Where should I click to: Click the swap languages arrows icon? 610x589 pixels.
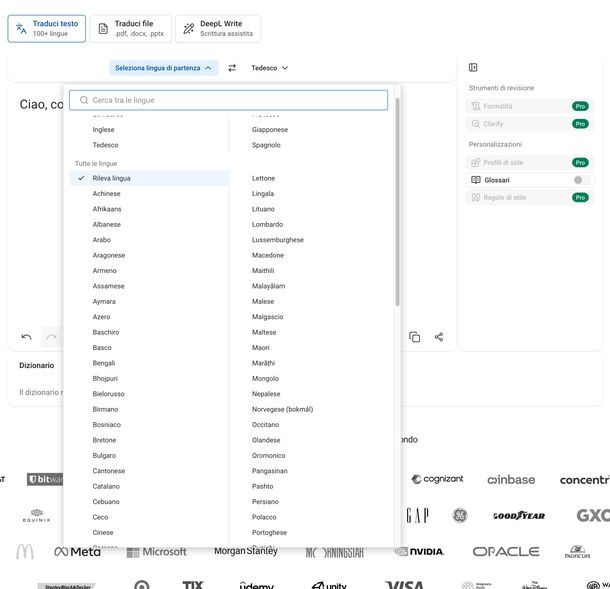[x=232, y=68]
